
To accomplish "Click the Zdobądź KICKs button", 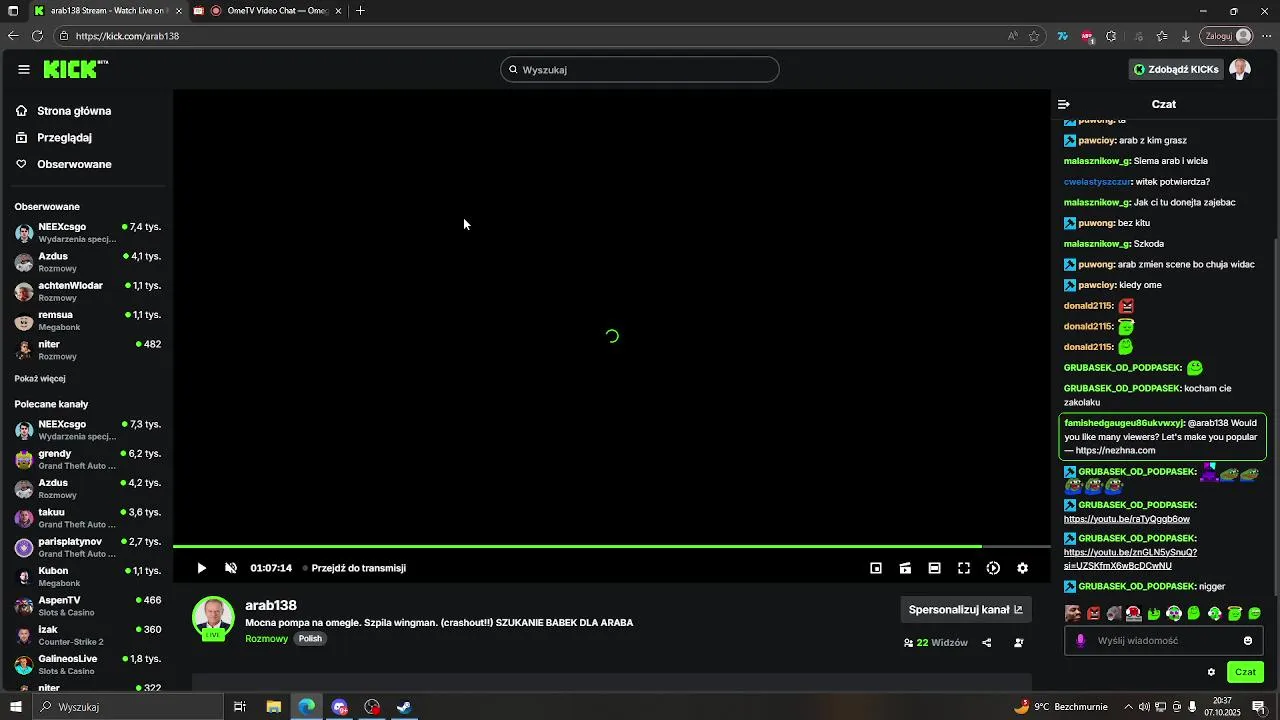I will pos(1176,69).
